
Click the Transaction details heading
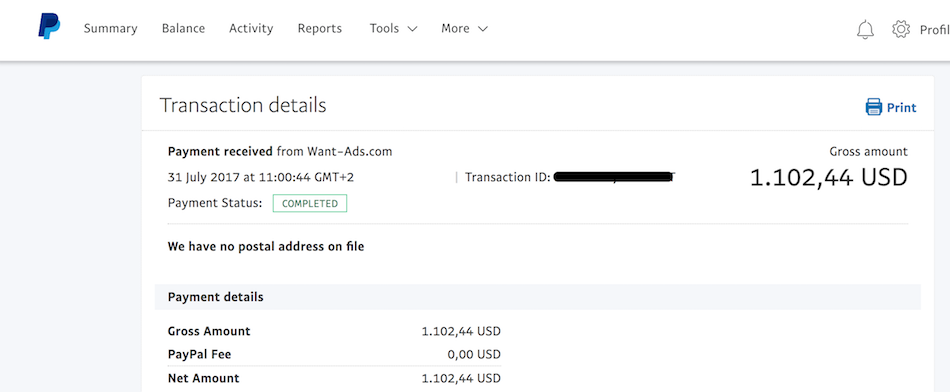243,105
